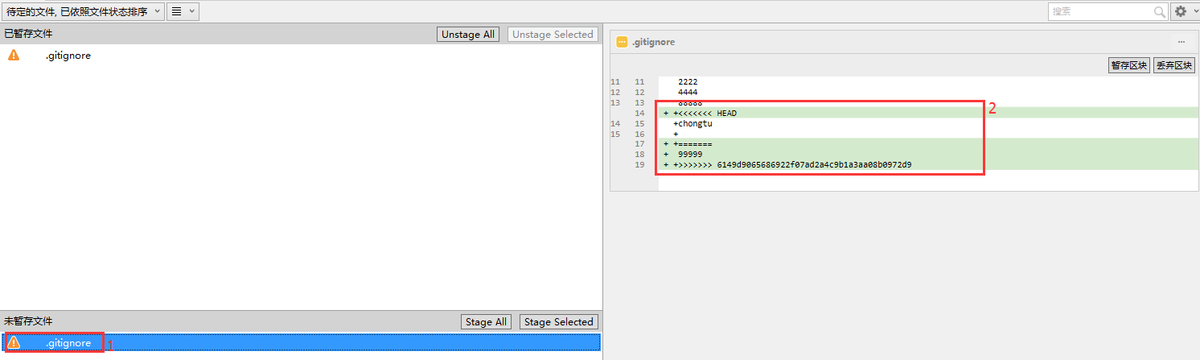Open the pending files sort order dropdown

click(x=82, y=11)
